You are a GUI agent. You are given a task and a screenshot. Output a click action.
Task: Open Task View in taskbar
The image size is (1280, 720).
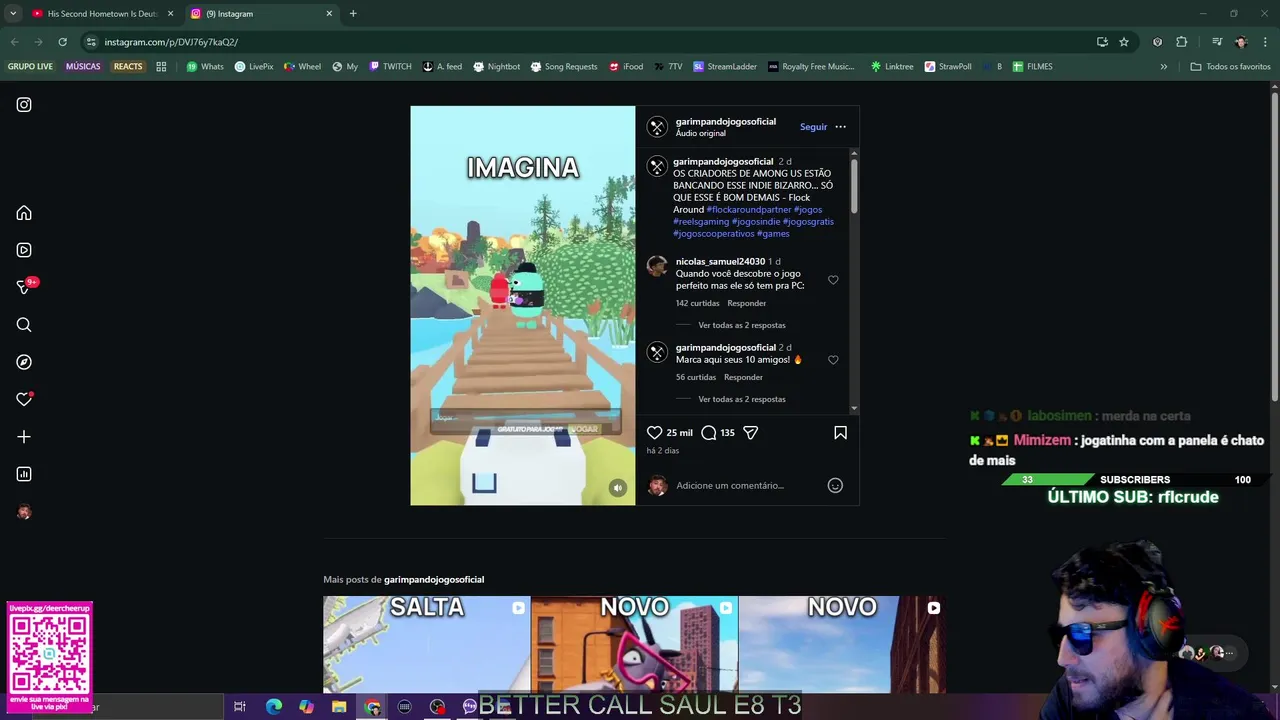pos(240,707)
